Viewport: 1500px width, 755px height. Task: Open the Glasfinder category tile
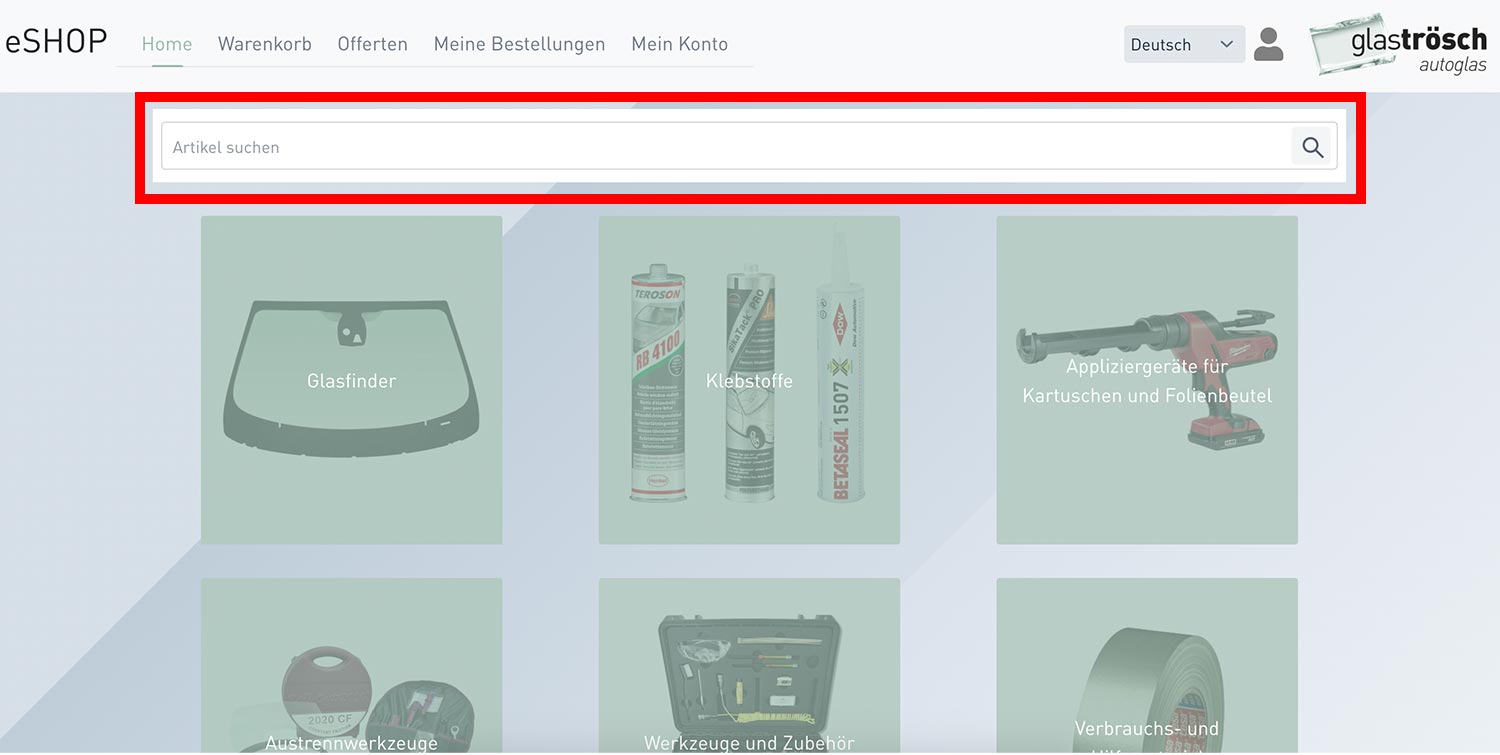point(352,380)
